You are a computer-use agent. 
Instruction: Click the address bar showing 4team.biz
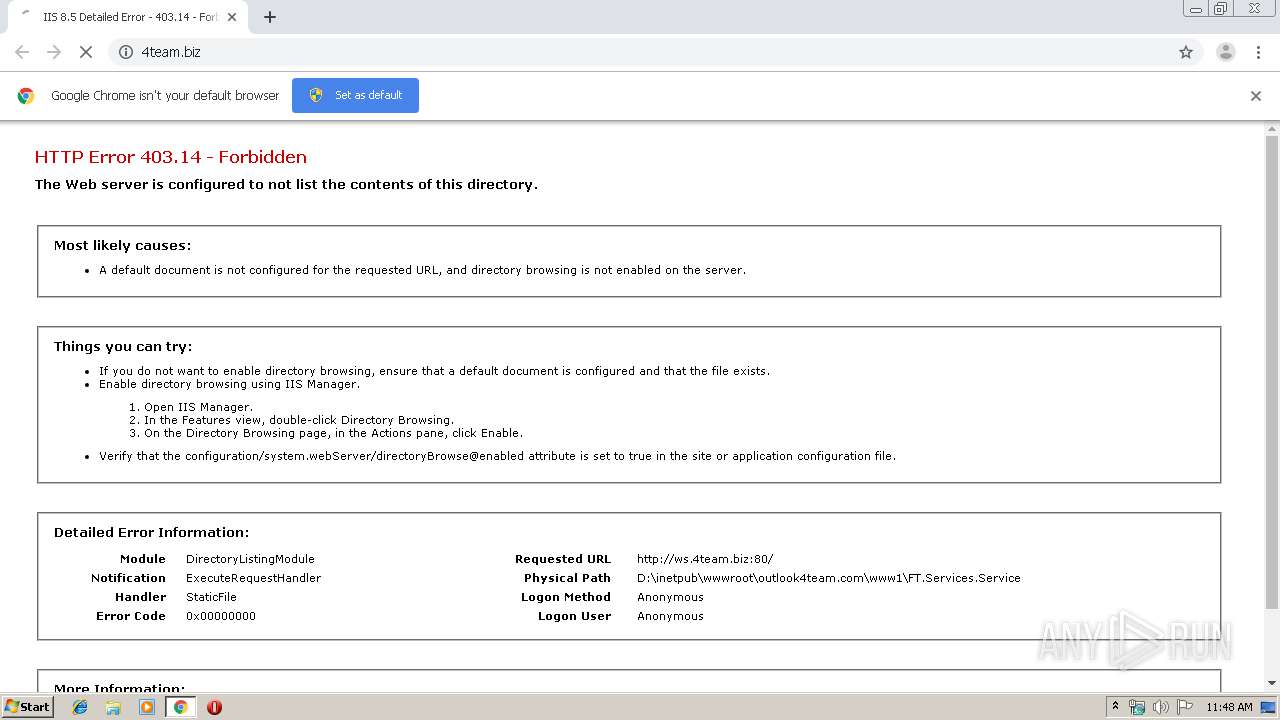coord(655,52)
